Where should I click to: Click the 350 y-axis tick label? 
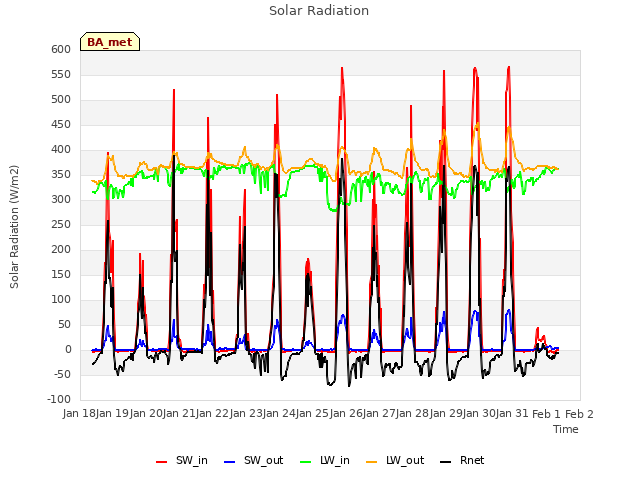click(61, 174)
